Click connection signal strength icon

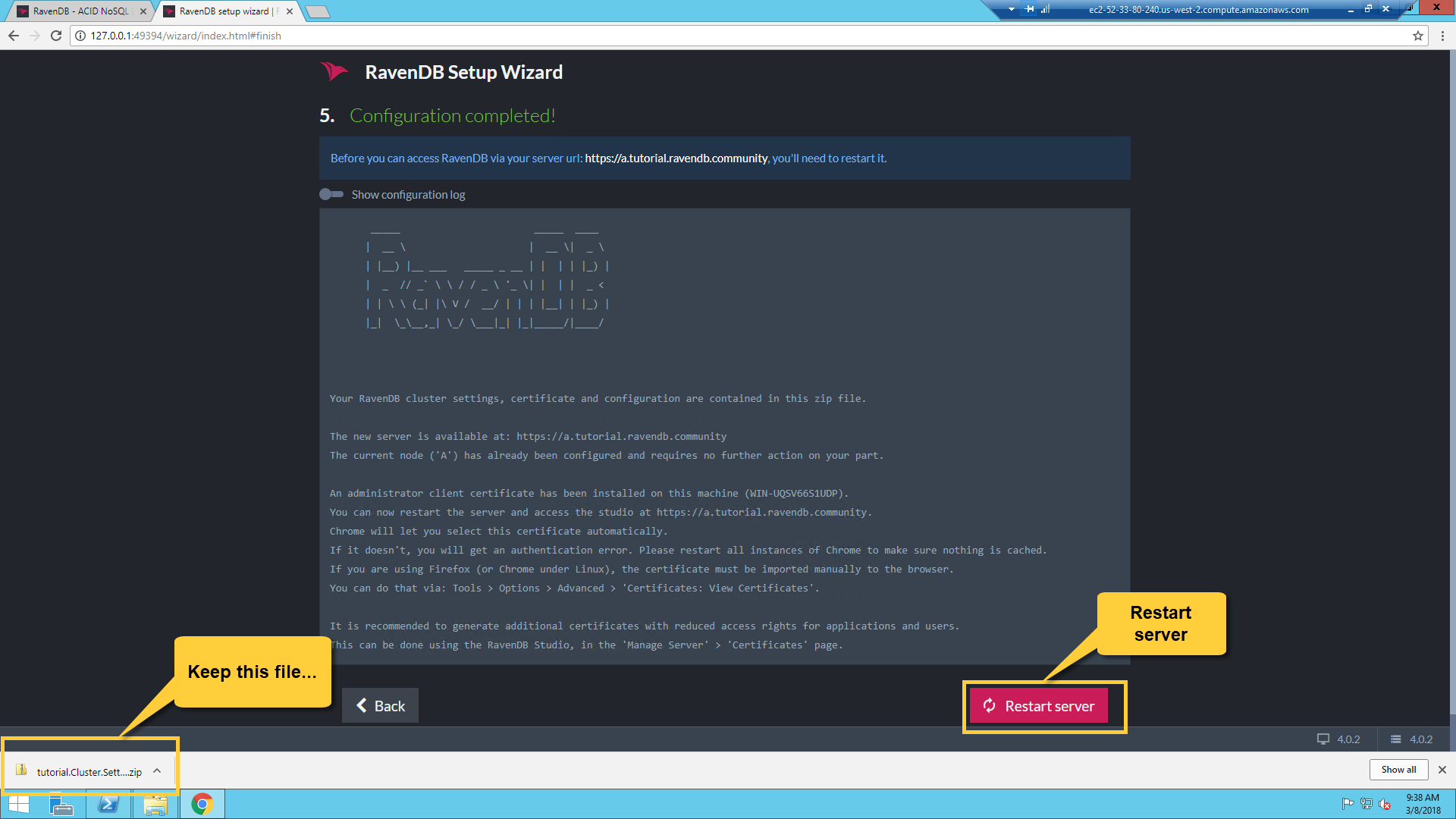(1046, 9)
